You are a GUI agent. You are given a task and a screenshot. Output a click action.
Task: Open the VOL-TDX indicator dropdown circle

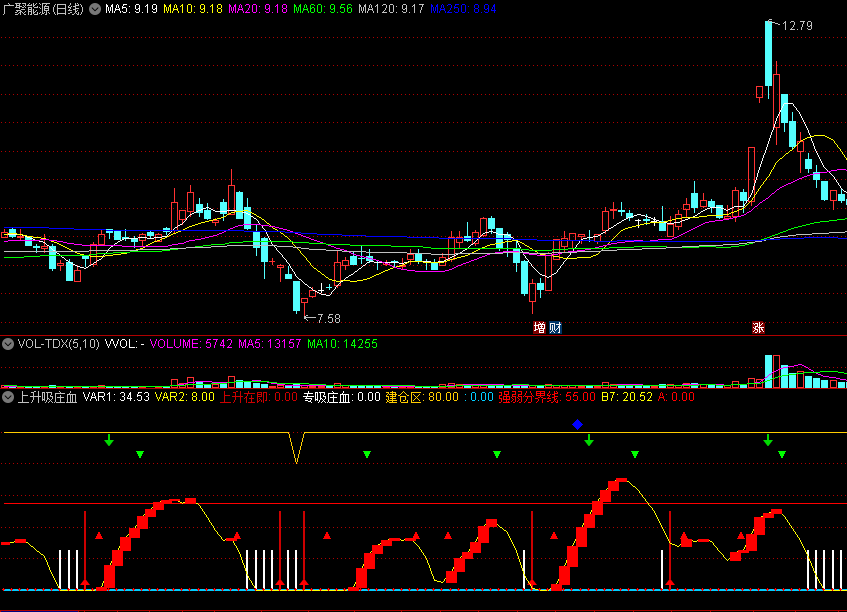coord(8,344)
